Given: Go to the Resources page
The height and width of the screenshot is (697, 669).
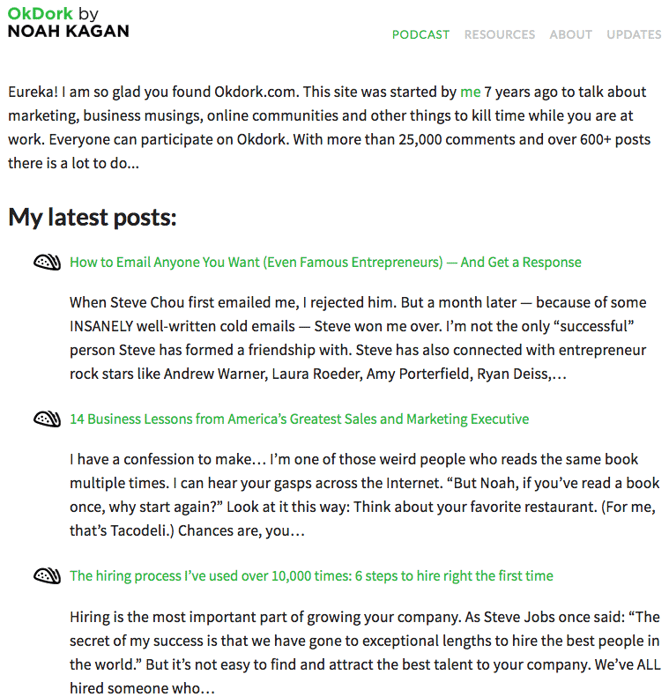Looking at the screenshot, I should 499,34.
